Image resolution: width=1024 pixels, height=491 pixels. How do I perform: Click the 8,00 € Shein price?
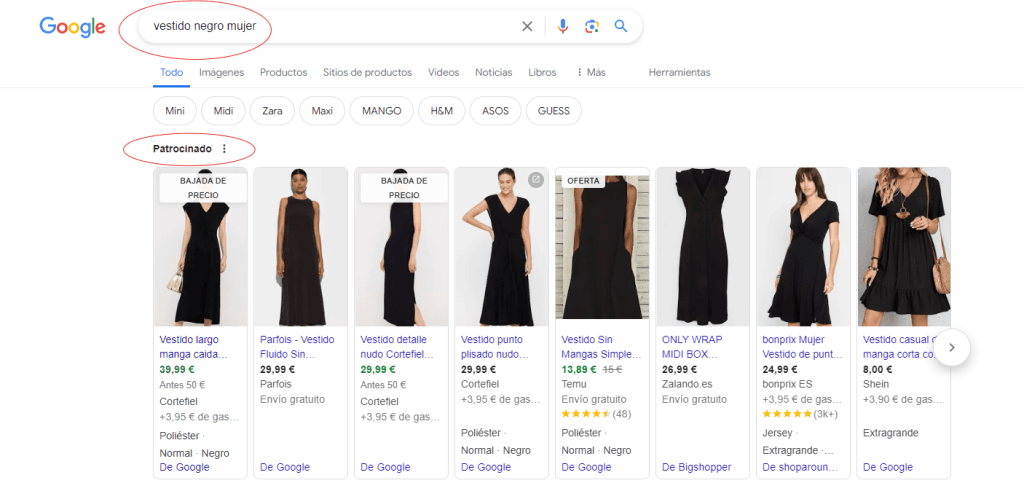[x=878, y=369]
